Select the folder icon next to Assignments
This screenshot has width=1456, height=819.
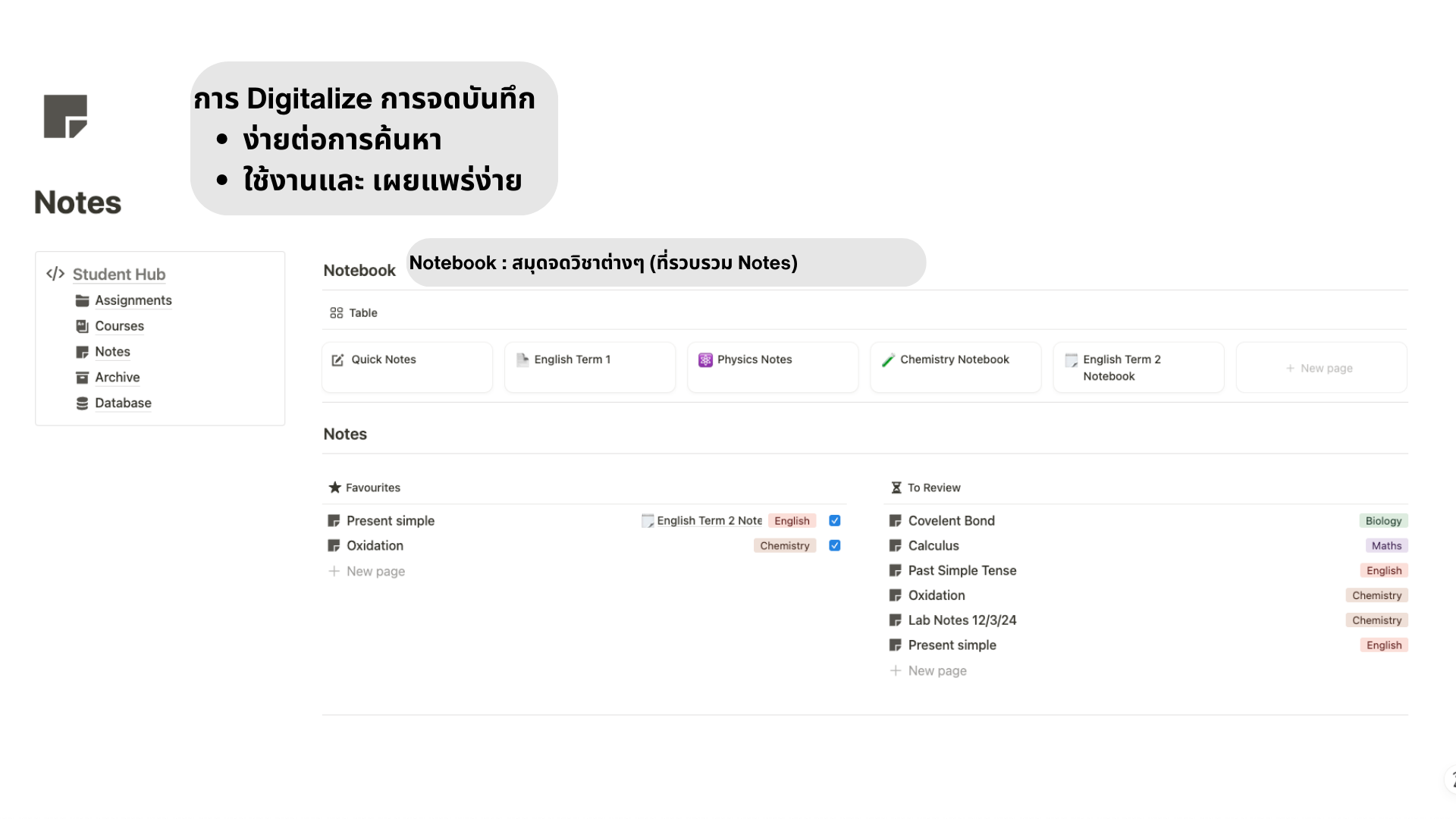pyautogui.click(x=82, y=300)
